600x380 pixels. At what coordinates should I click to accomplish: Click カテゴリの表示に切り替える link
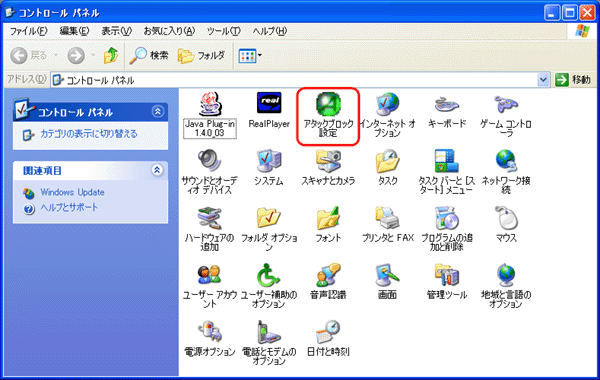(88, 134)
